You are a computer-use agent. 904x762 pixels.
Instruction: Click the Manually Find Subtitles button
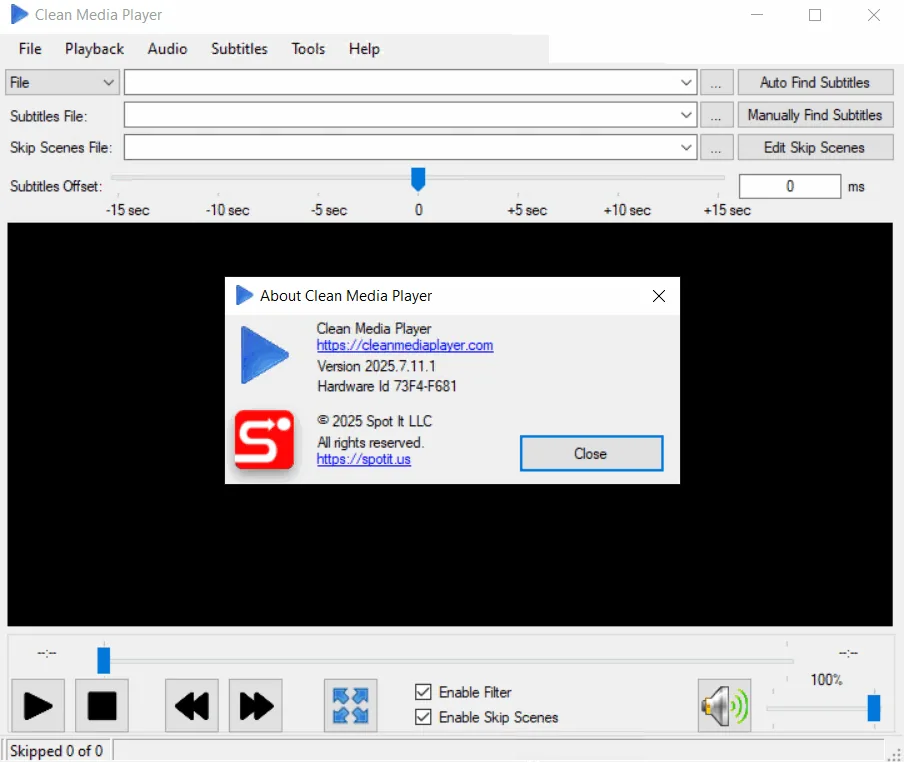(x=815, y=115)
